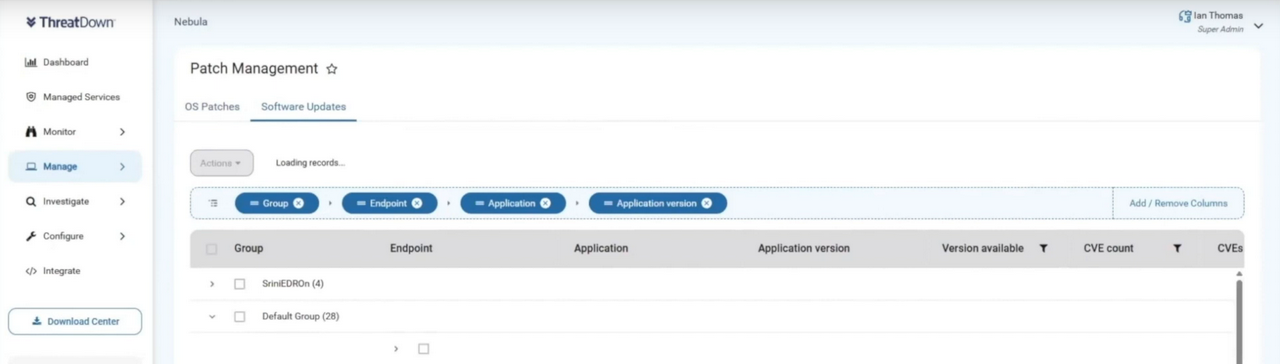Expand the Configure submenu chevron

pos(122,237)
